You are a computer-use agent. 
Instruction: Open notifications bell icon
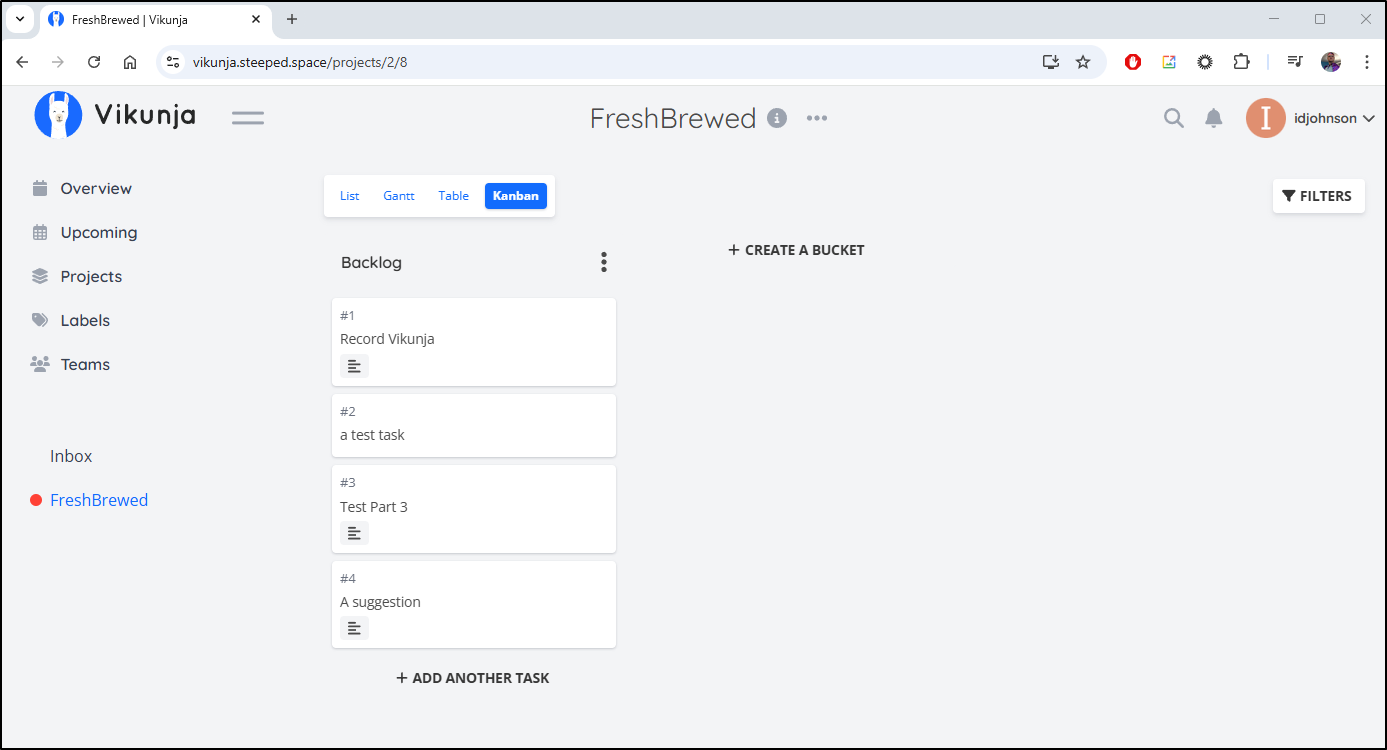point(1214,118)
